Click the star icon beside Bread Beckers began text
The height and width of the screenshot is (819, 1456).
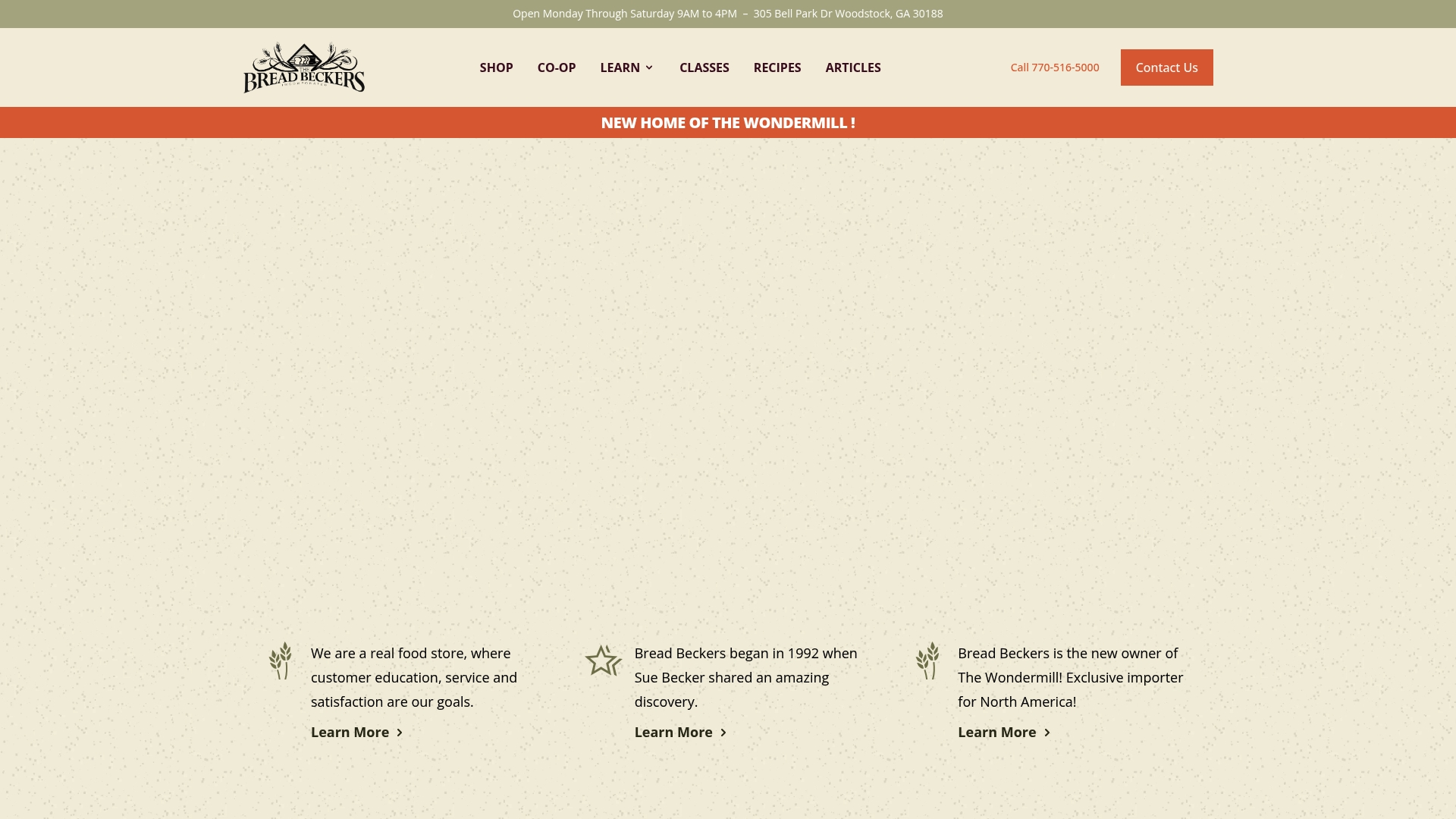[x=603, y=661]
